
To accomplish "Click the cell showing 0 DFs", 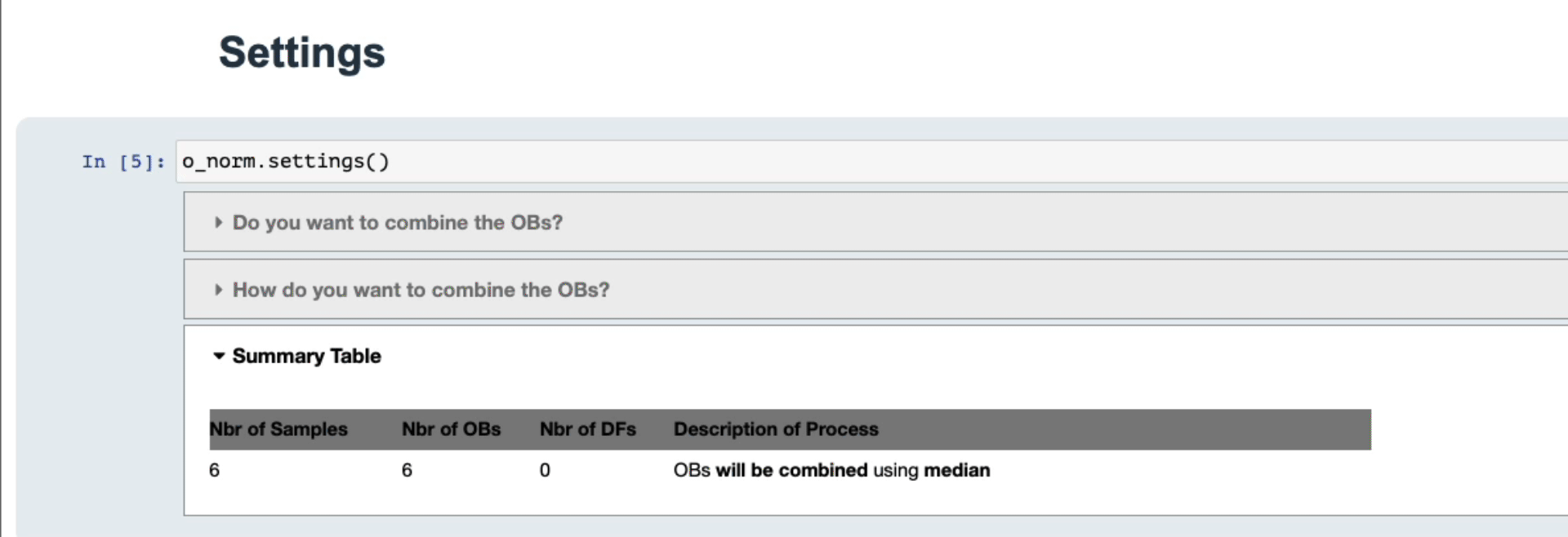I will [545, 470].
